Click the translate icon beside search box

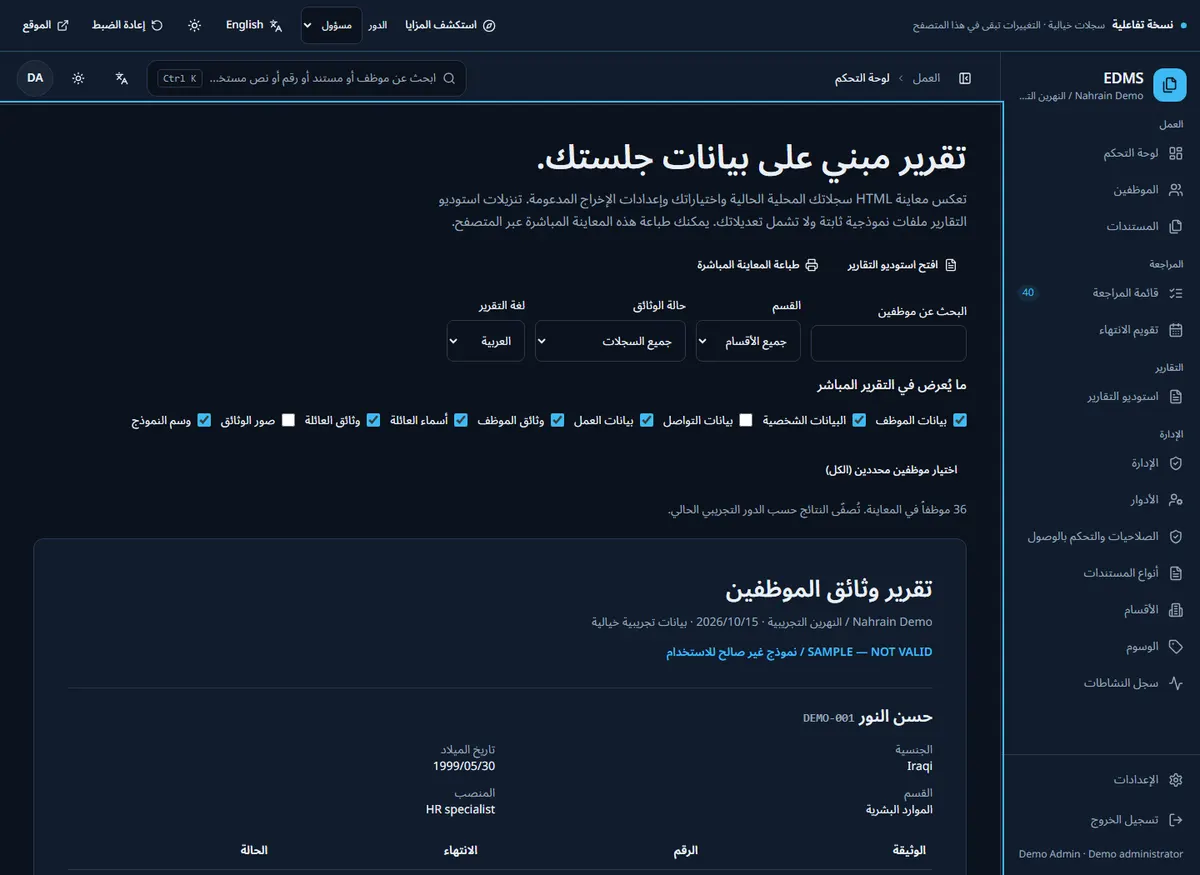pyautogui.click(x=122, y=78)
